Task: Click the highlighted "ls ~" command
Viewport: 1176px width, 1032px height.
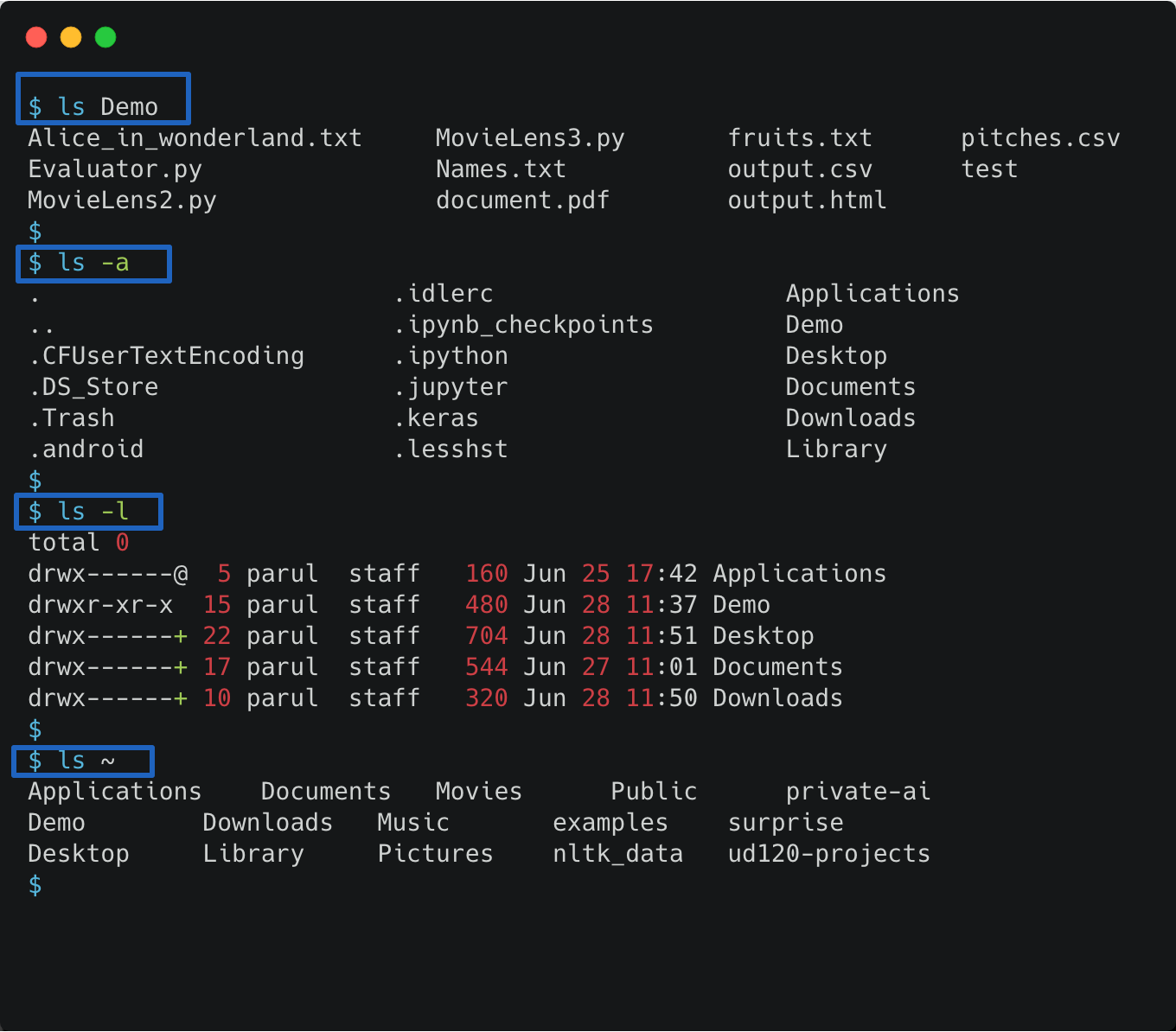Action: tap(82, 761)
